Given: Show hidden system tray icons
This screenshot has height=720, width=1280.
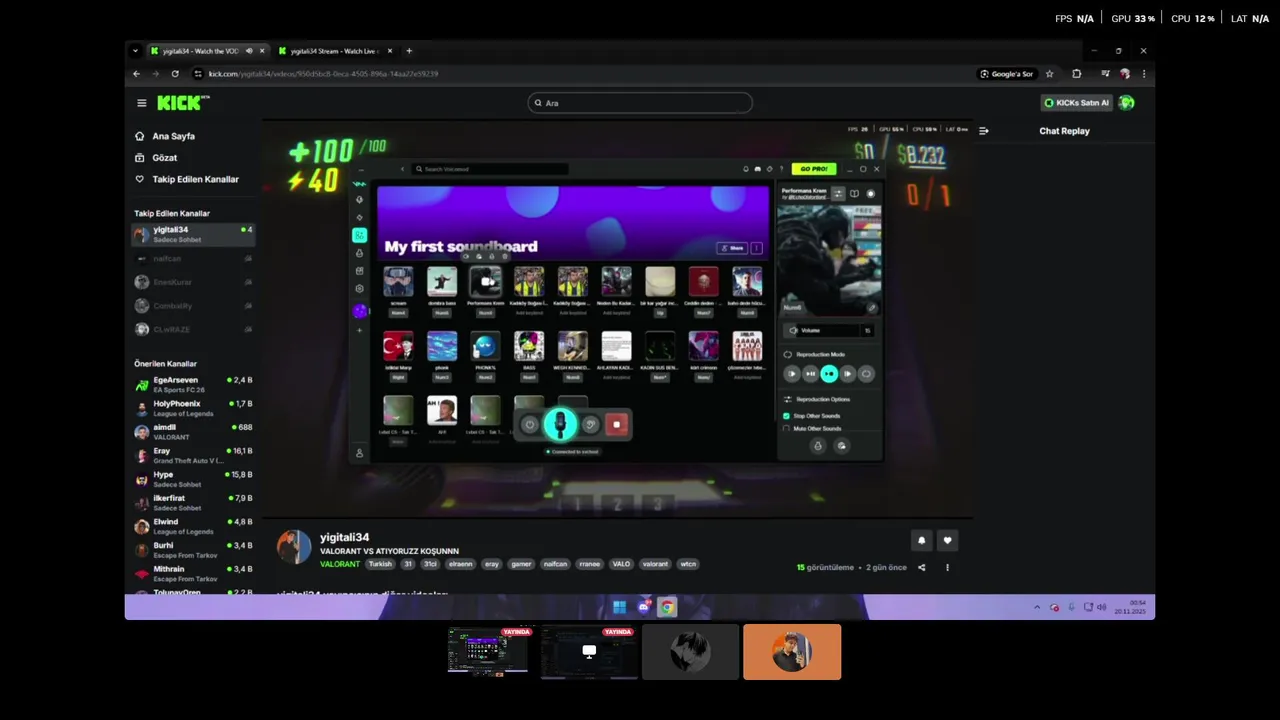Looking at the screenshot, I should (1037, 607).
